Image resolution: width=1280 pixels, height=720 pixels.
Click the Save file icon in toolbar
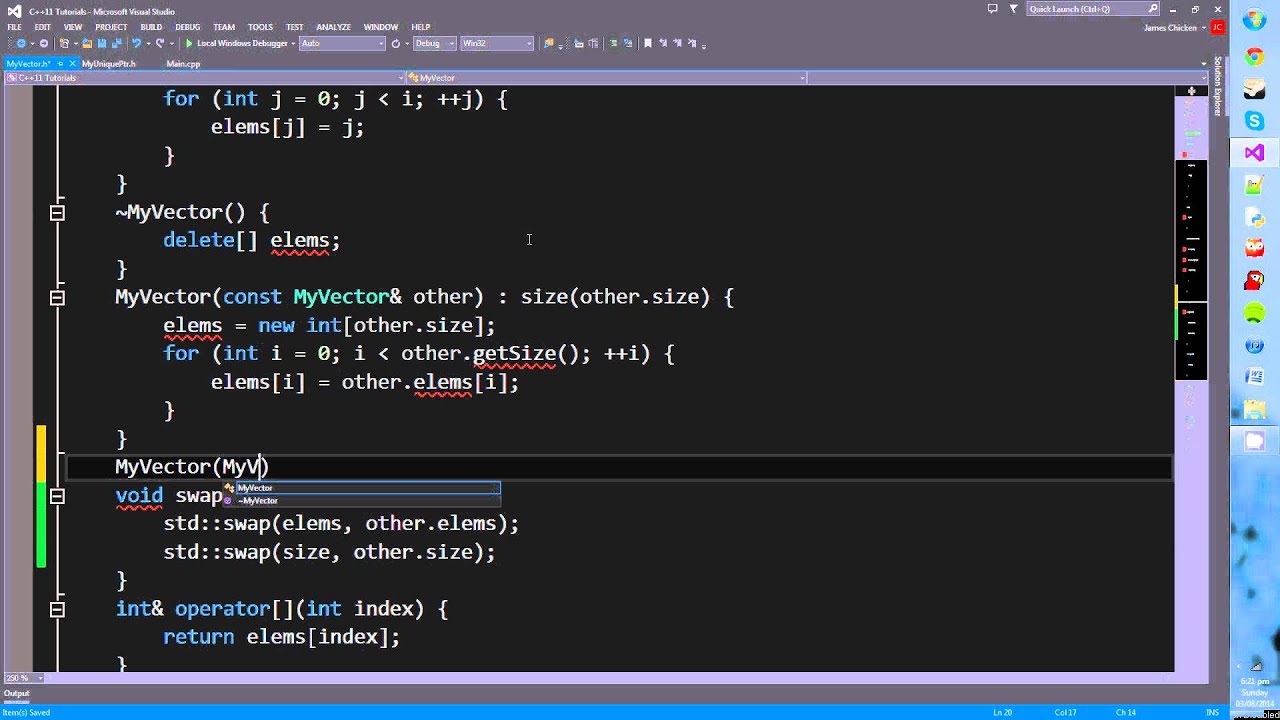point(101,43)
